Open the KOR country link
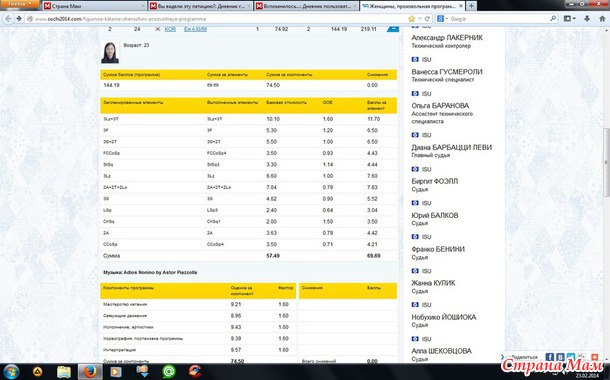610x380 pixels. click(170, 29)
